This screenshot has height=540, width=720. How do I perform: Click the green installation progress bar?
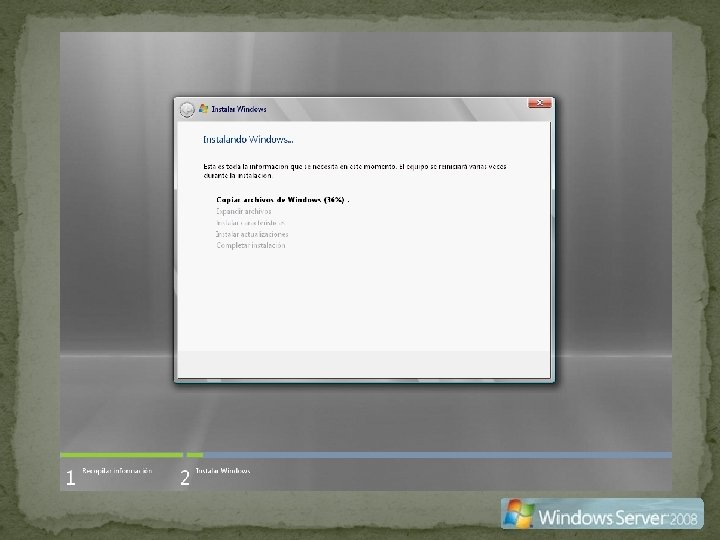pyautogui.click(x=132, y=455)
